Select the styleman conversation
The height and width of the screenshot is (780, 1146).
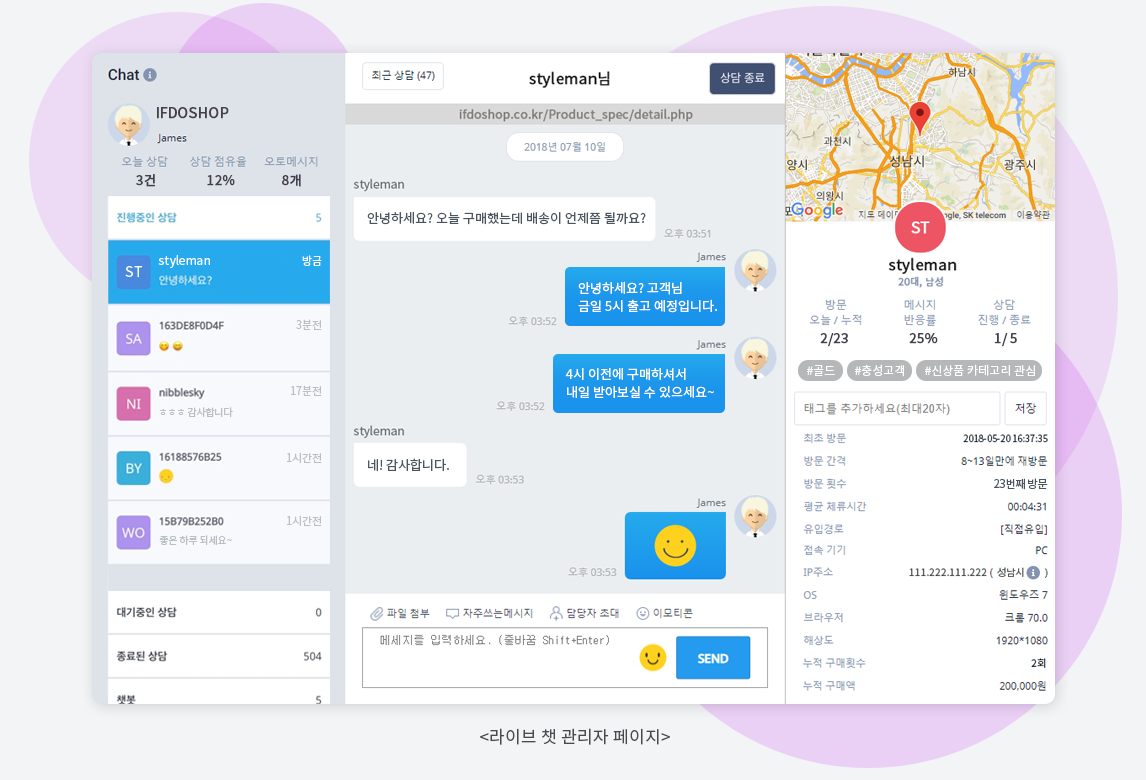click(x=219, y=271)
